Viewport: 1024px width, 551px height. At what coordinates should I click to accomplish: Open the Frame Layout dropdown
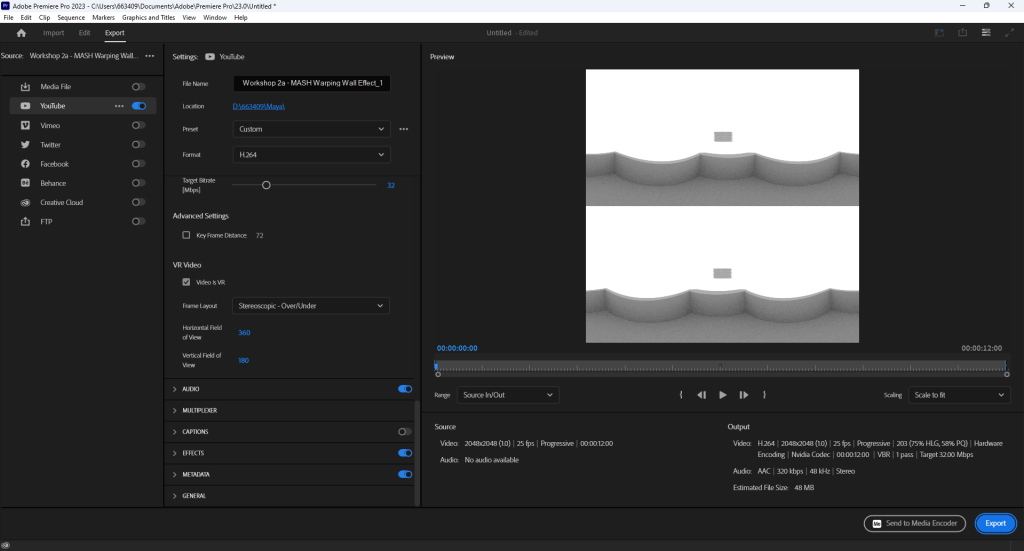pyautogui.click(x=311, y=306)
